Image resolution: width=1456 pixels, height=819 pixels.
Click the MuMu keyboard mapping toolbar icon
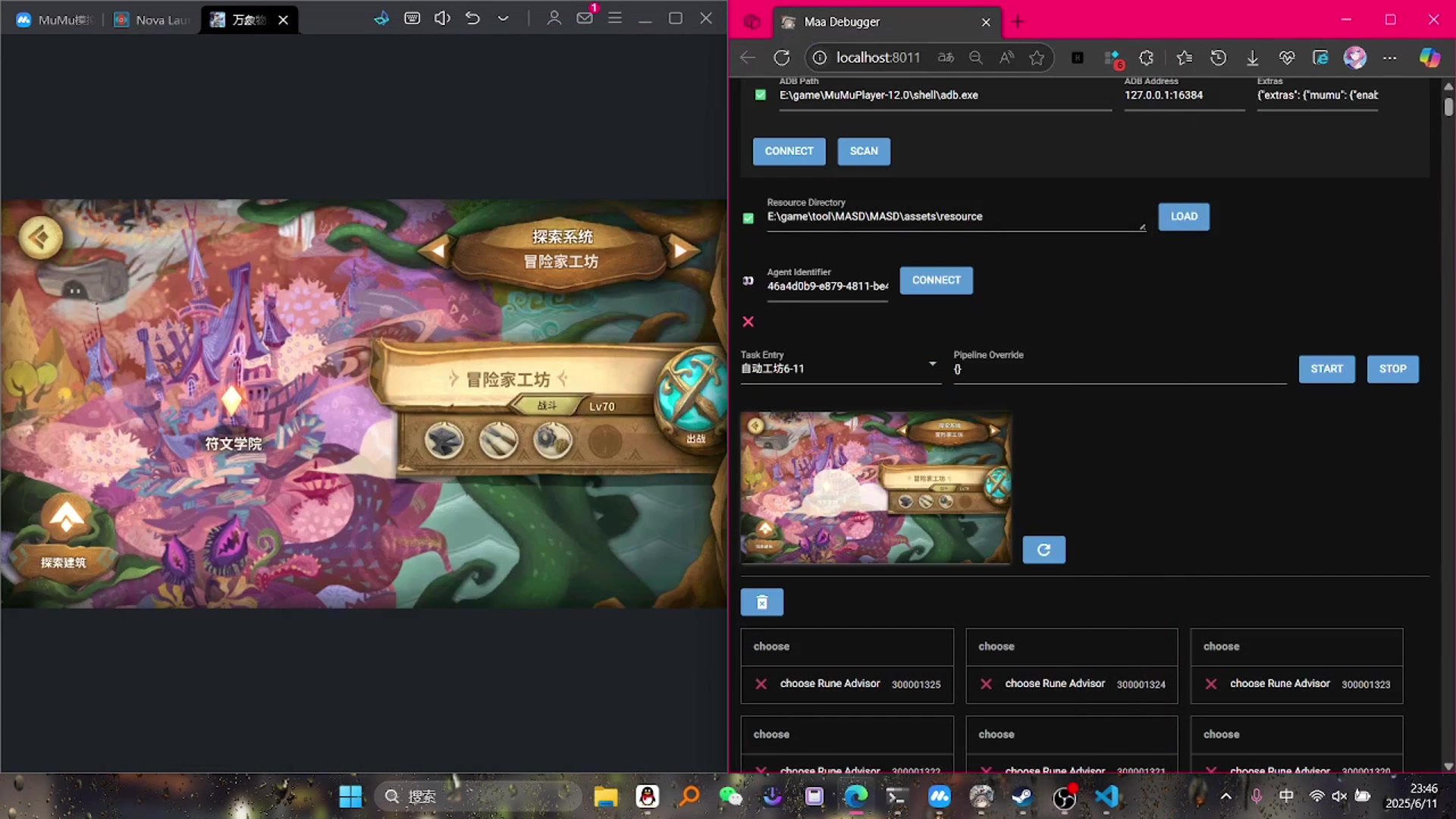(412, 18)
